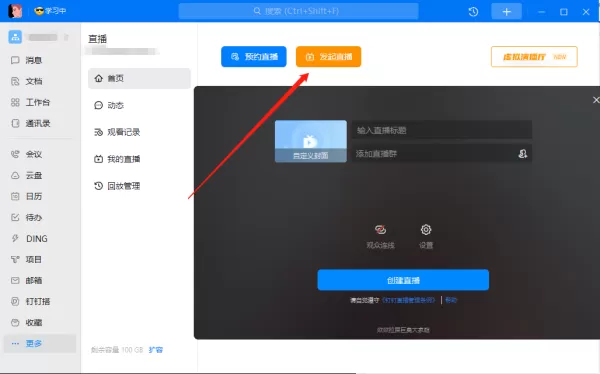Open the 钉钉搭 app builder

pyautogui.click(x=31, y=302)
